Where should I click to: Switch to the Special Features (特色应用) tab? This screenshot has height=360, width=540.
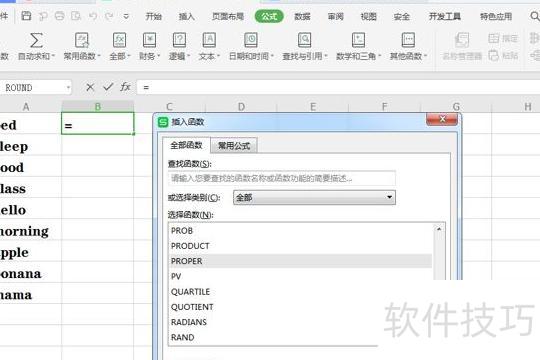496,16
